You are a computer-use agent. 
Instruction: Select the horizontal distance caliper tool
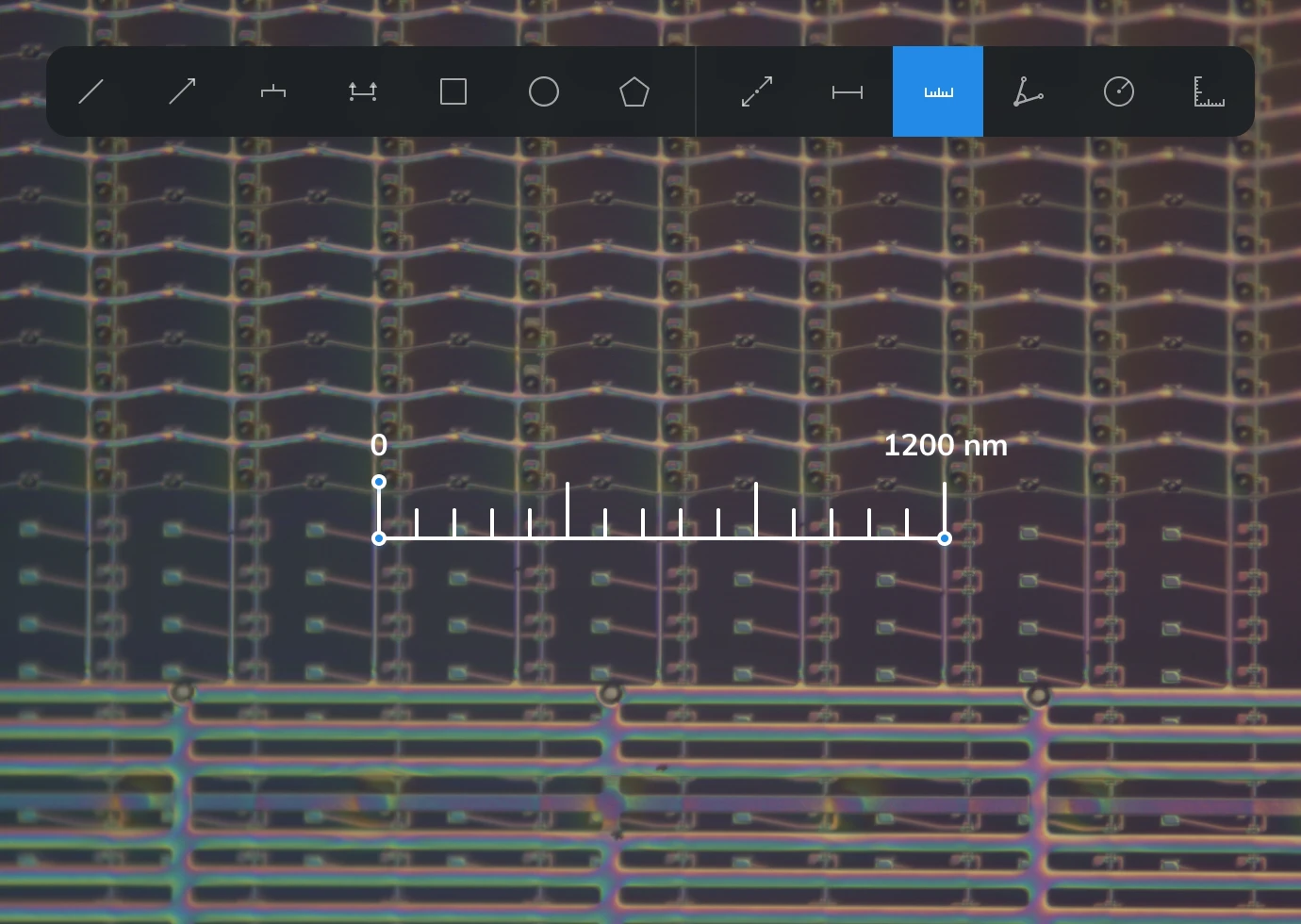pos(848,91)
